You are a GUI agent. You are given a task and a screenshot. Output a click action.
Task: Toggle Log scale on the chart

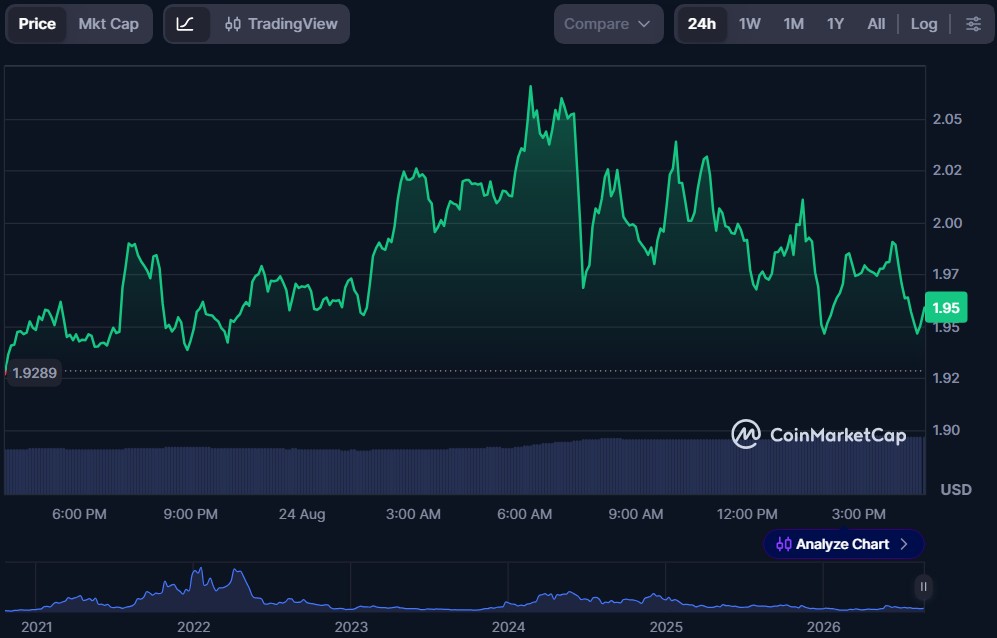924,24
